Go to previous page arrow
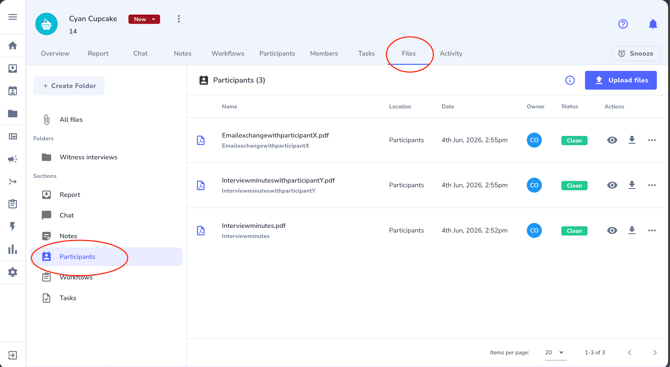 [629, 352]
